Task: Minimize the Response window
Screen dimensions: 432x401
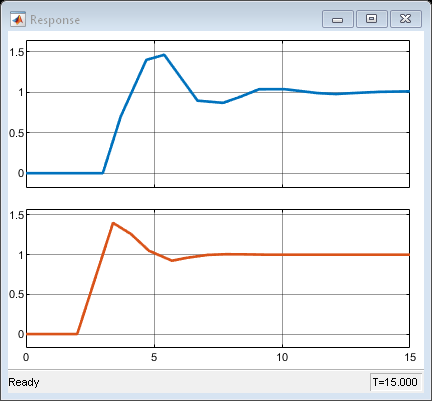Action: [x=338, y=19]
